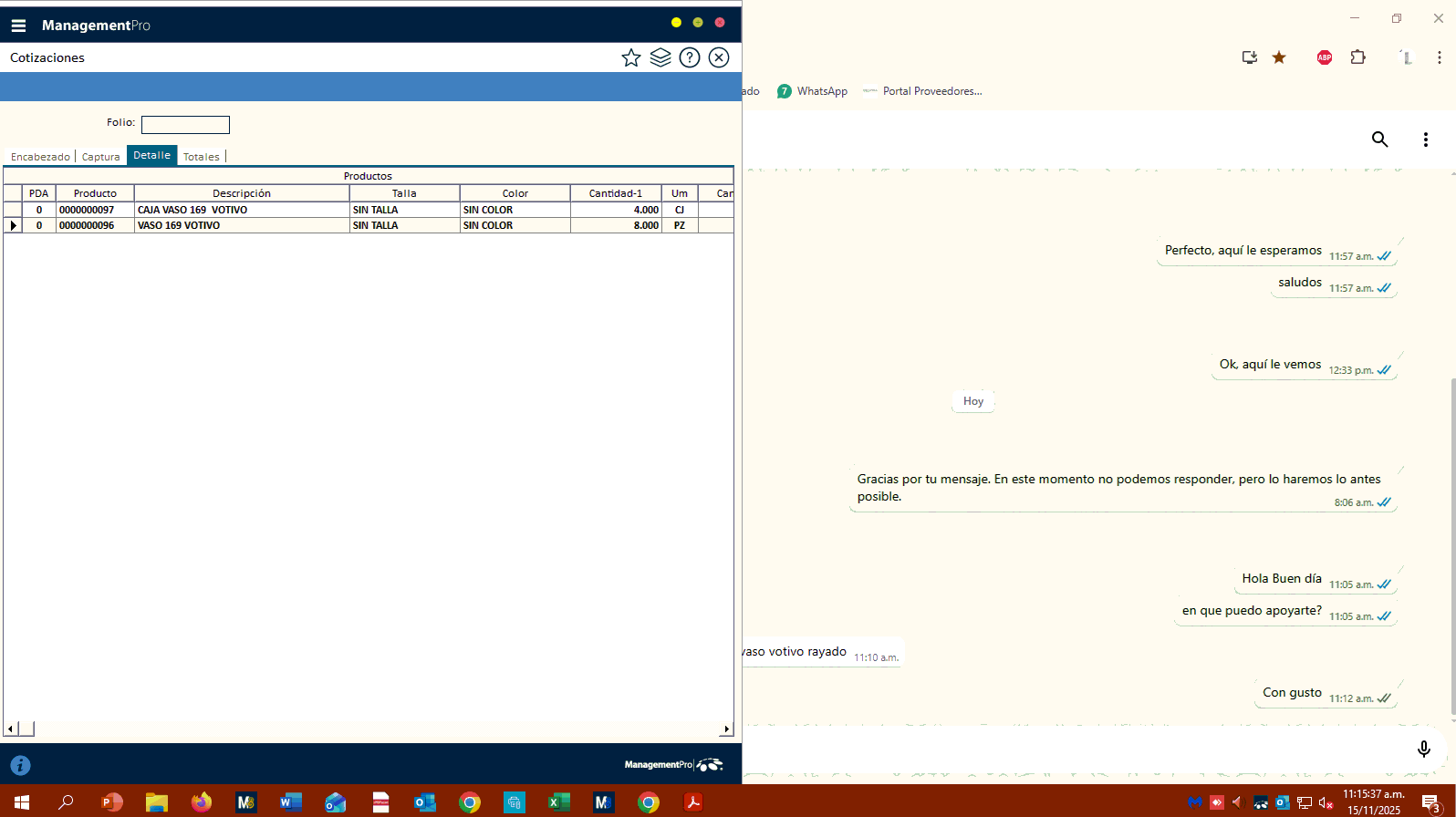1456x817 pixels.
Task: Click inside the Folio input field
Action: coord(185,125)
